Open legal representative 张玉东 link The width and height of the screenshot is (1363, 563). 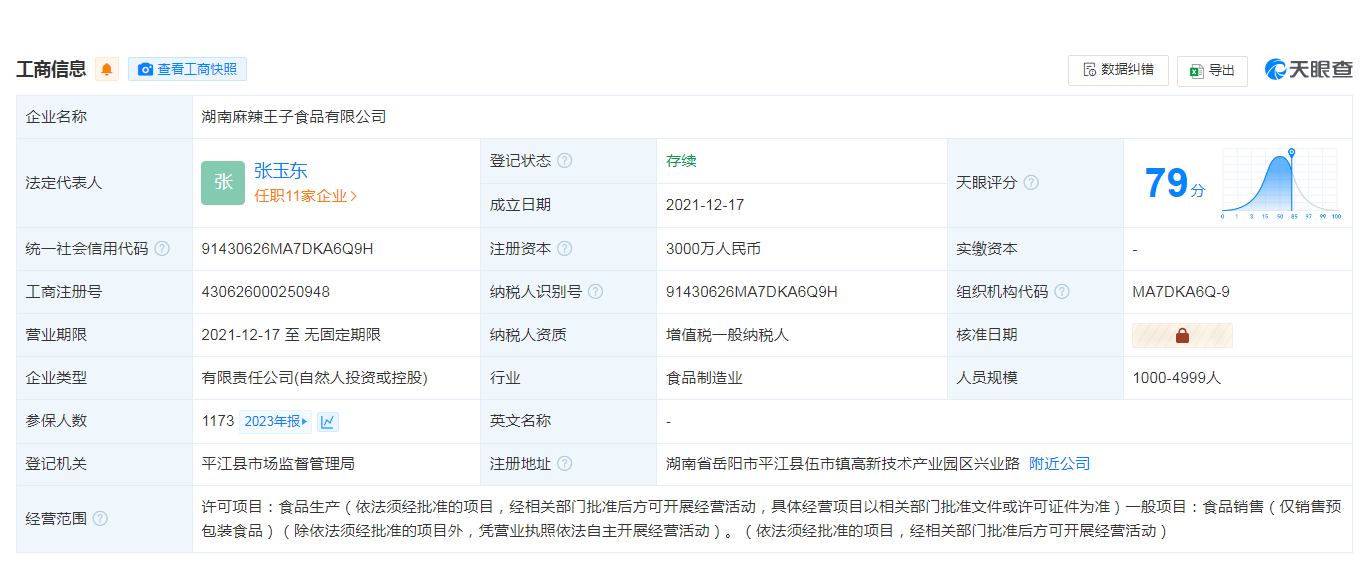click(x=280, y=170)
